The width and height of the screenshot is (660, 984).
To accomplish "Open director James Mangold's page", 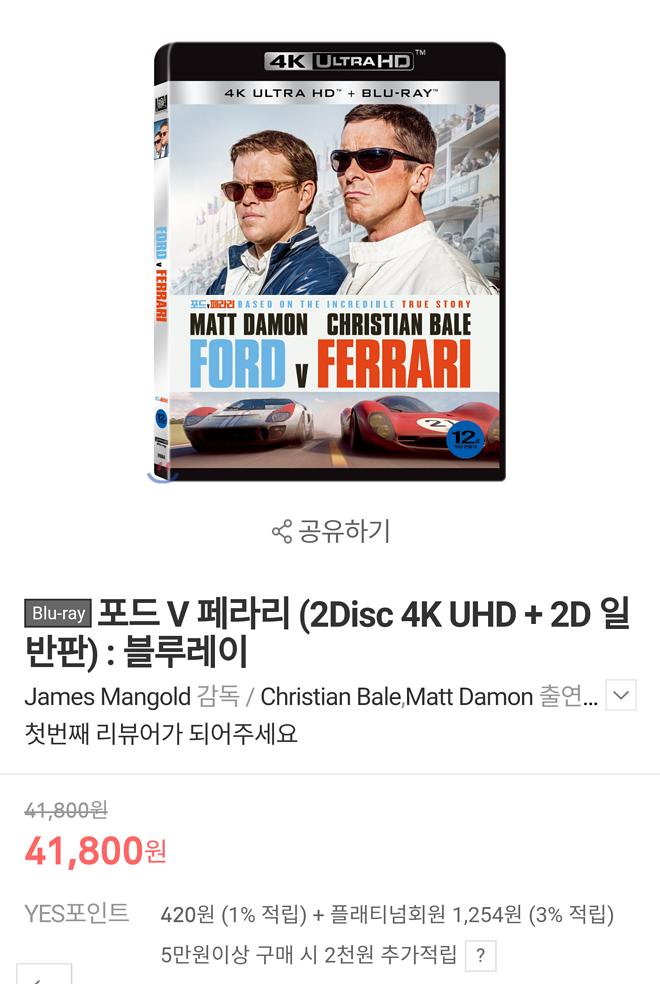I will (x=107, y=697).
